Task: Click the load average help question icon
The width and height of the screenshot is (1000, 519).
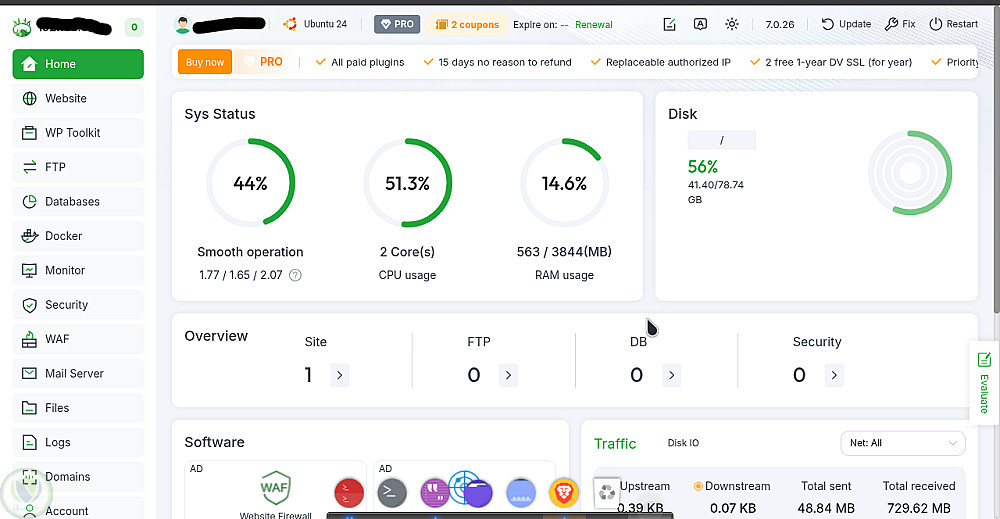Action: 295,275
